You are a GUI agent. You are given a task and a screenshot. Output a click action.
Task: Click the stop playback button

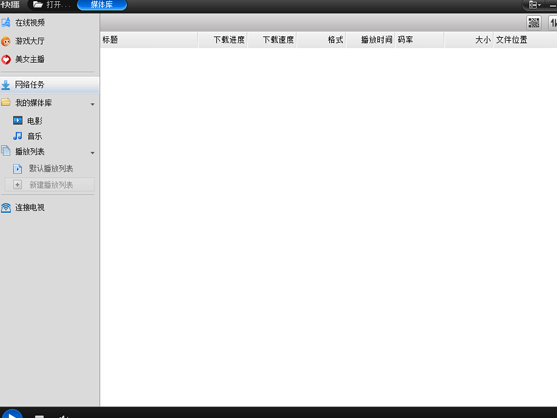point(39,416)
